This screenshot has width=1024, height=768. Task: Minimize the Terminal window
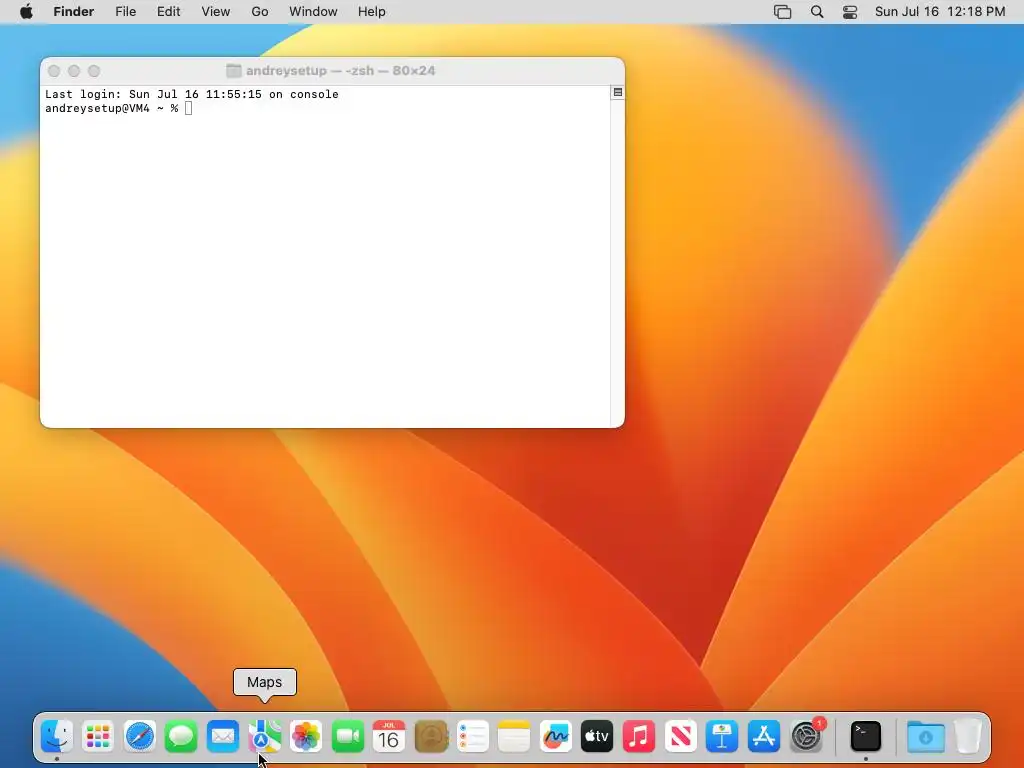click(74, 71)
